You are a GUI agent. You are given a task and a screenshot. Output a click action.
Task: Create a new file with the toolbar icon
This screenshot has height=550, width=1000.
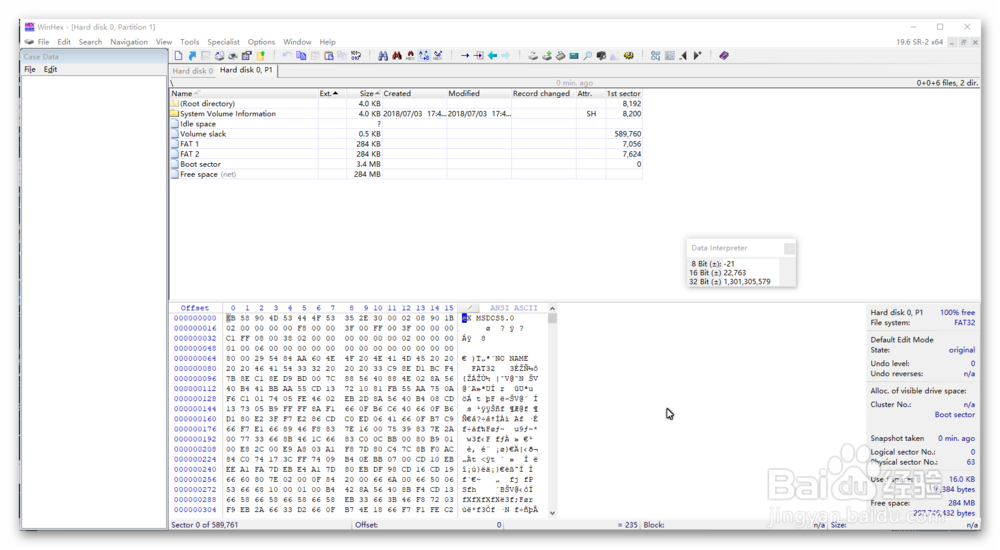[x=179, y=56]
